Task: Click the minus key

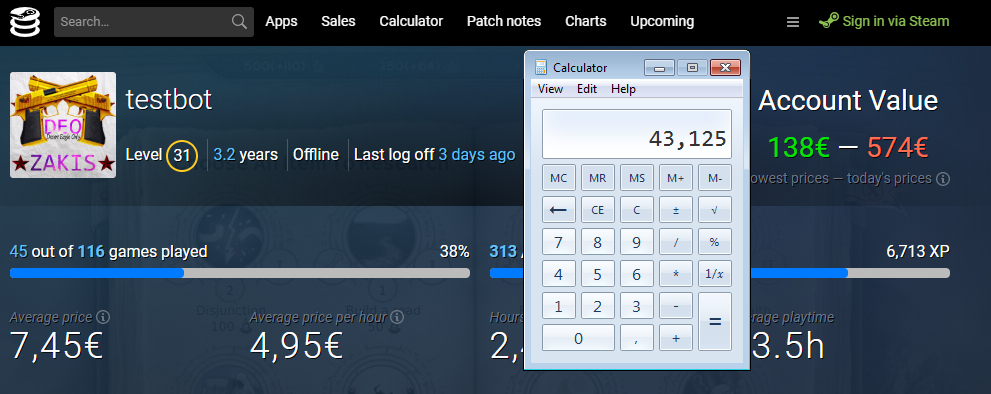Action: pos(676,306)
